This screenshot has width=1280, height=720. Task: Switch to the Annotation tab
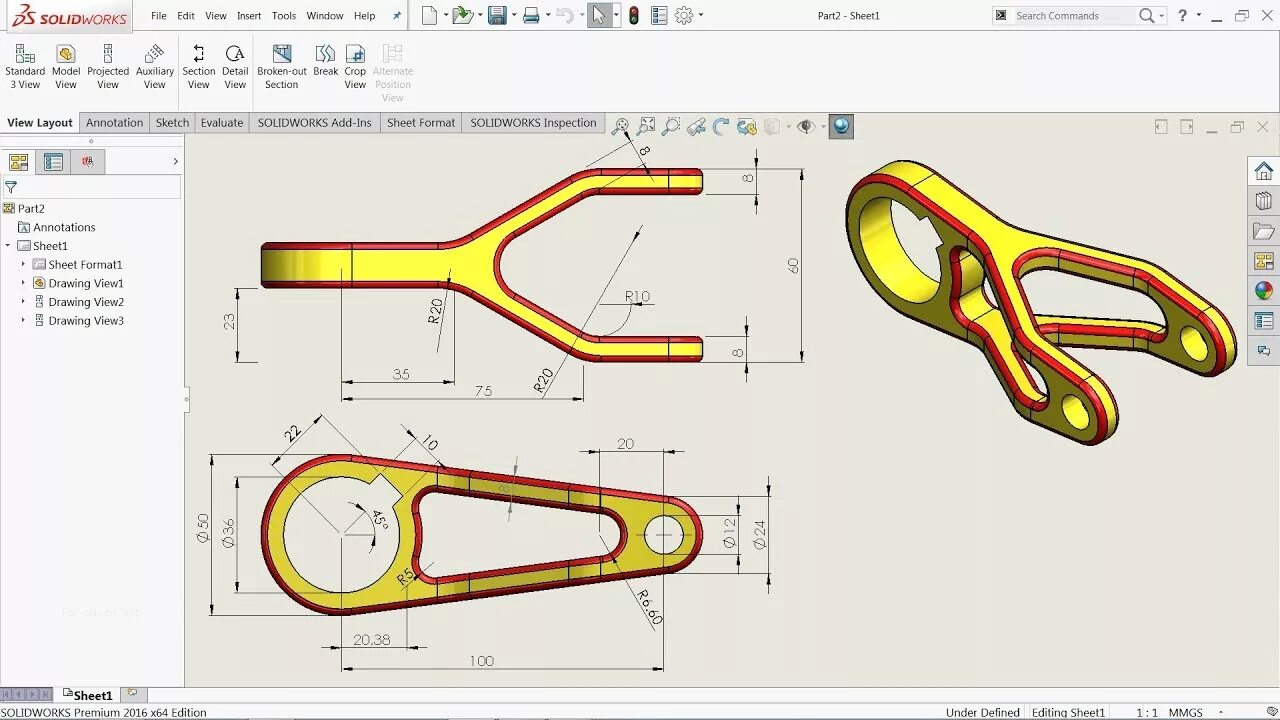tap(114, 122)
